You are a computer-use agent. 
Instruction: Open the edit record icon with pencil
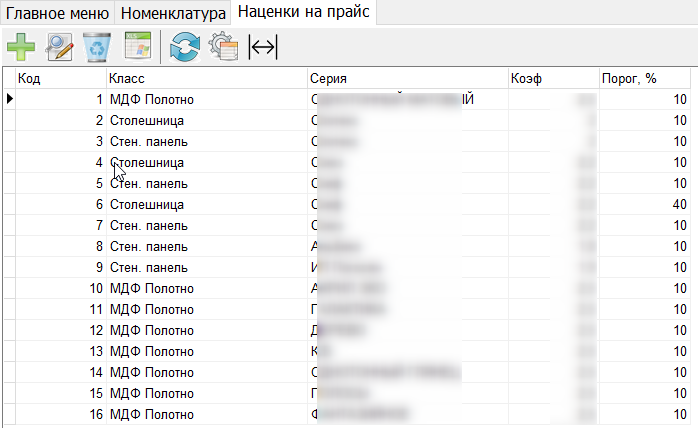point(60,47)
